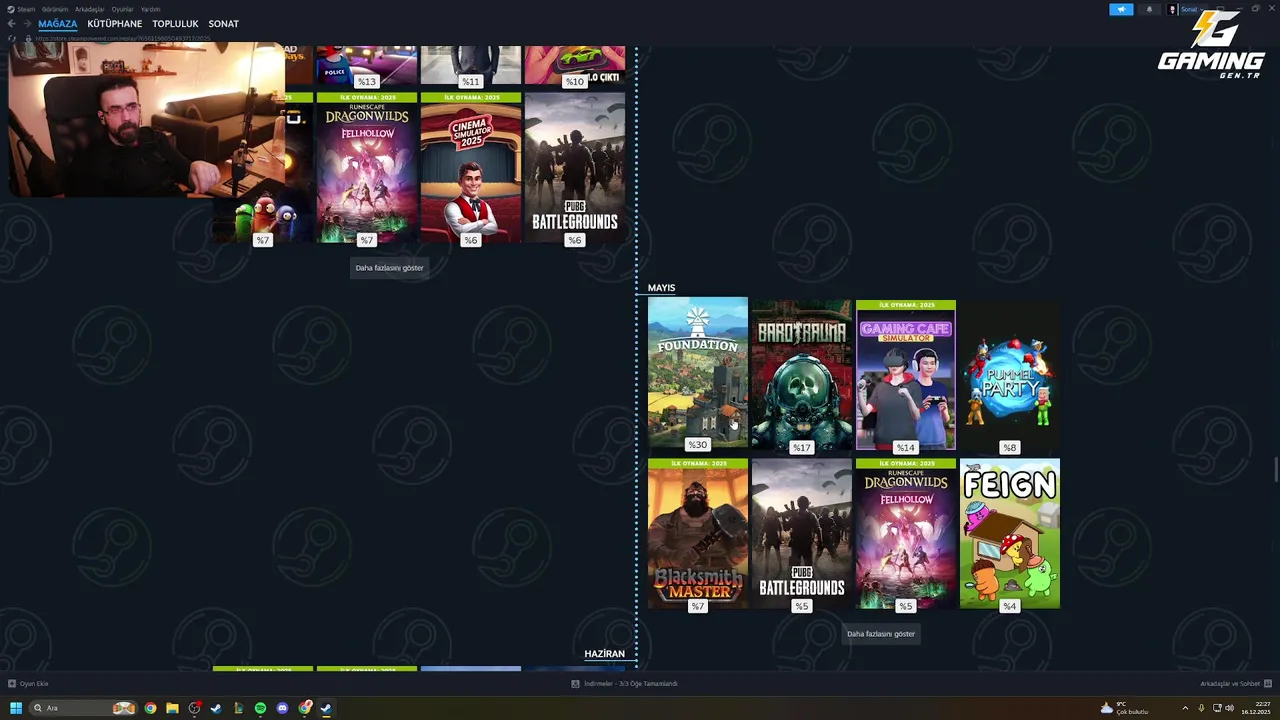Open Spotify from the taskbar

pos(260,708)
